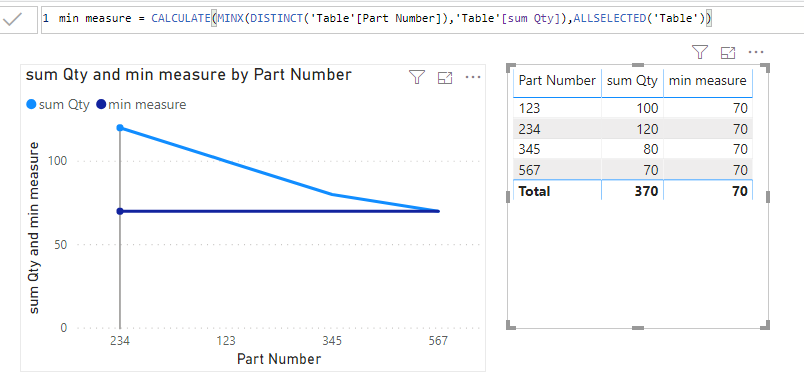Open the table visual's filter icon
The image size is (804, 388).
(700, 52)
